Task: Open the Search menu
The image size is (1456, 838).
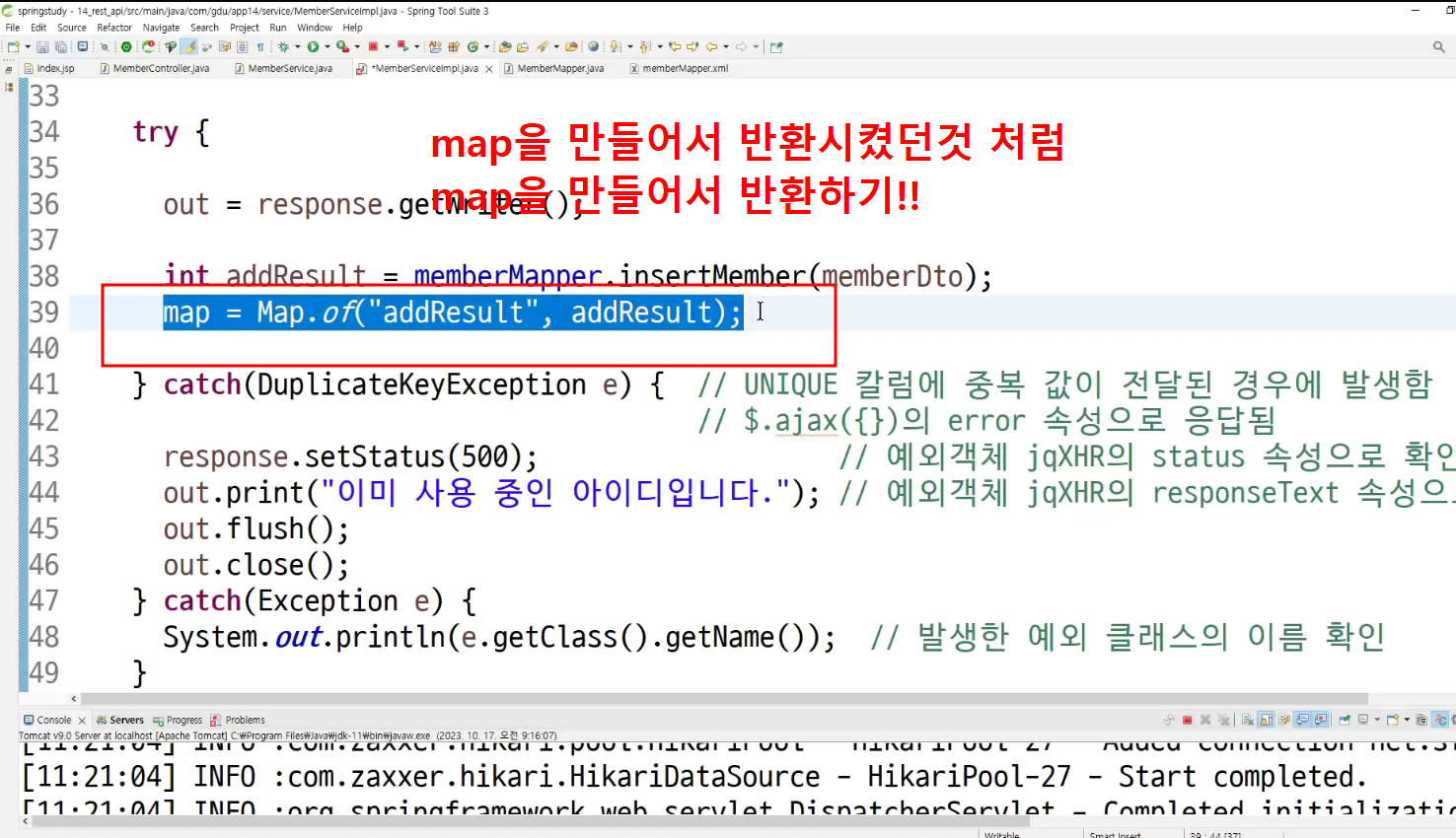Action: [x=204, y=28]
